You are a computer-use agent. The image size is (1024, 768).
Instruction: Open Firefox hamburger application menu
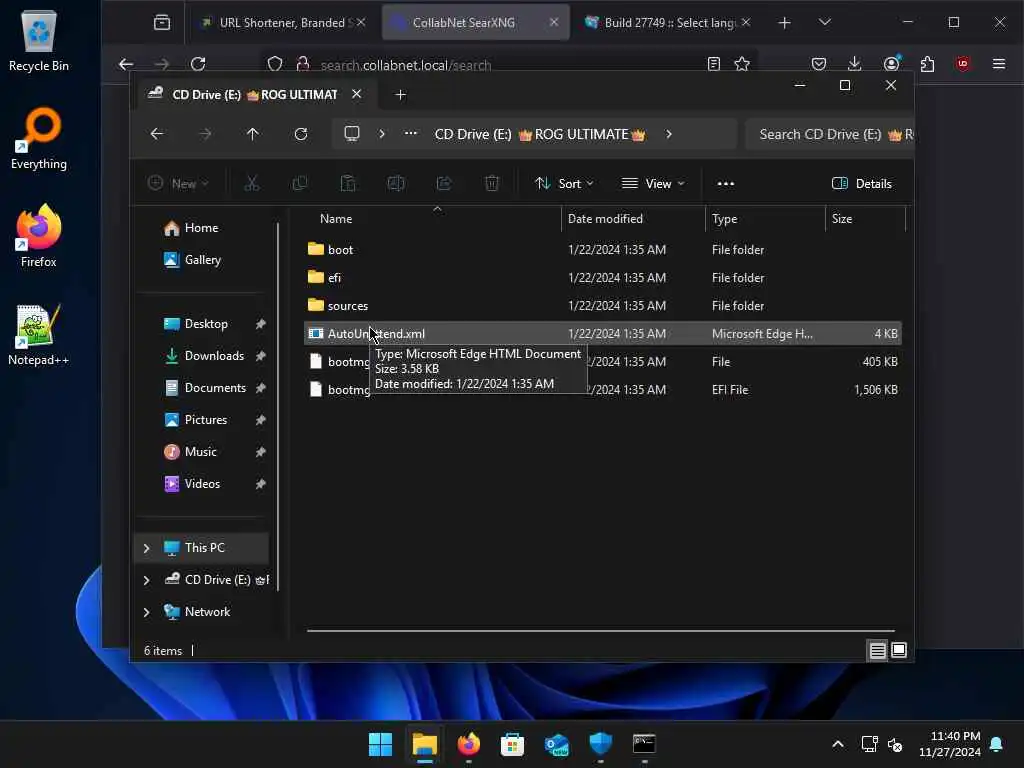(999, 64)
